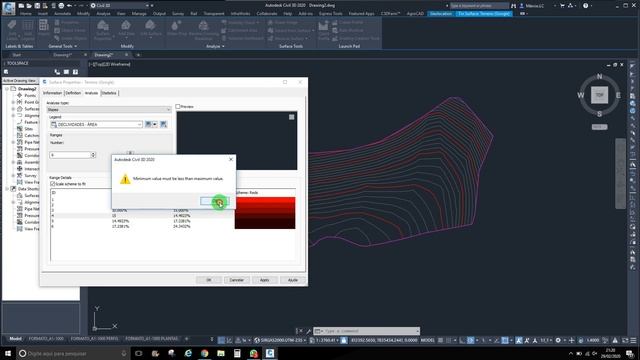This screenshot has height=360, width=640.
Task: Switch to the Definition tab
Action: point(73,93)
